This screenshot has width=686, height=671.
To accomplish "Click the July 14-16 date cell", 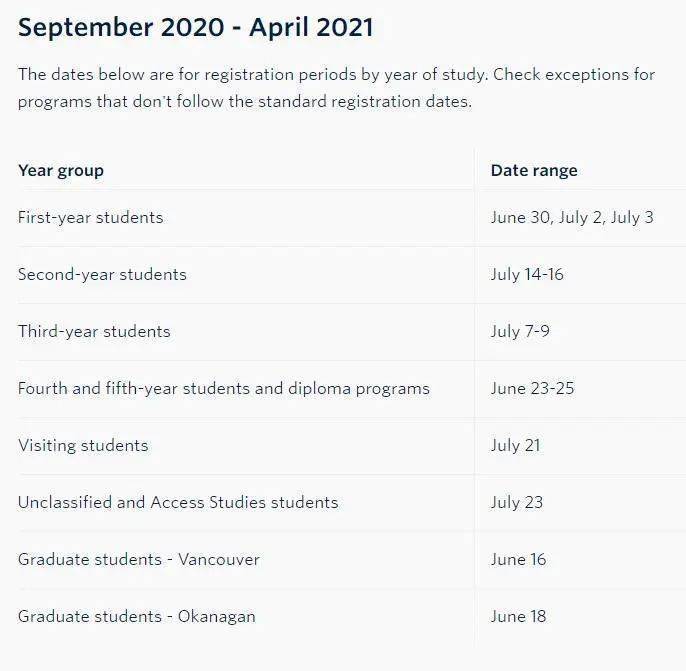I will (527, 274).
